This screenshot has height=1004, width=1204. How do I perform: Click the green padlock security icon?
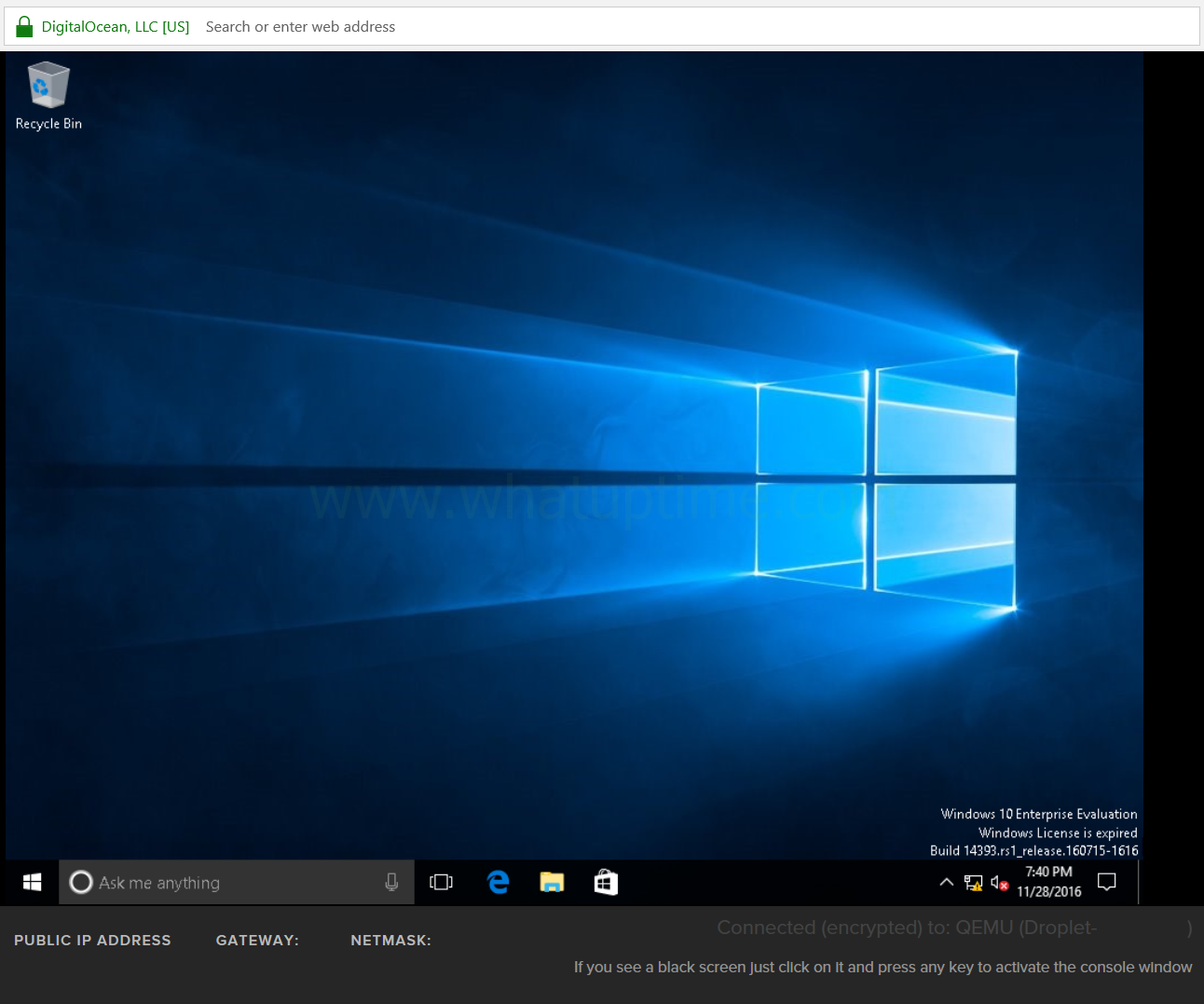[x=24, y=26]
